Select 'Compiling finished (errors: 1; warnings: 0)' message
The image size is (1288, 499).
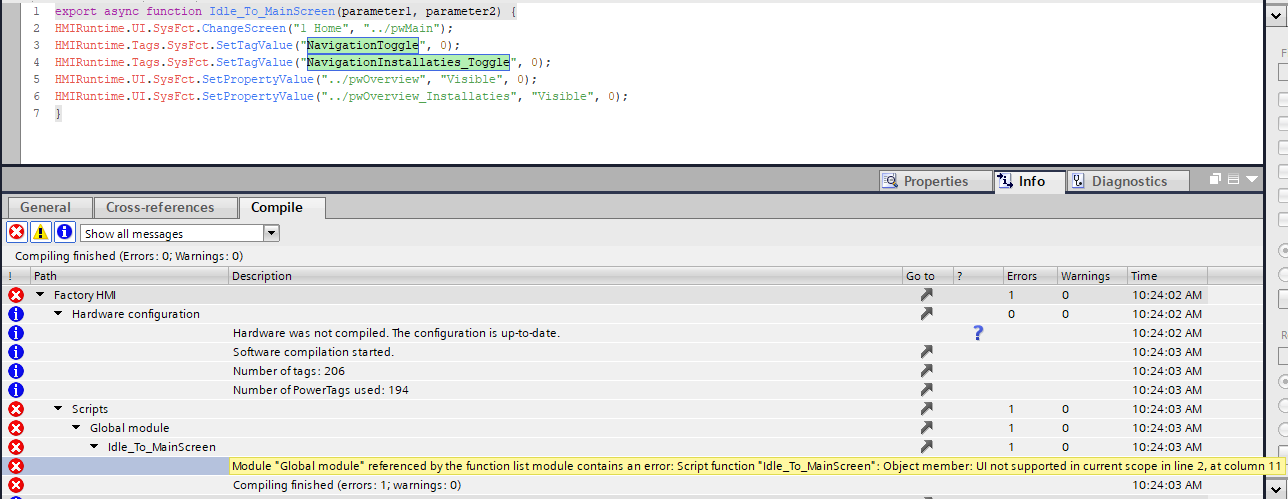click(x=347, y=485)
